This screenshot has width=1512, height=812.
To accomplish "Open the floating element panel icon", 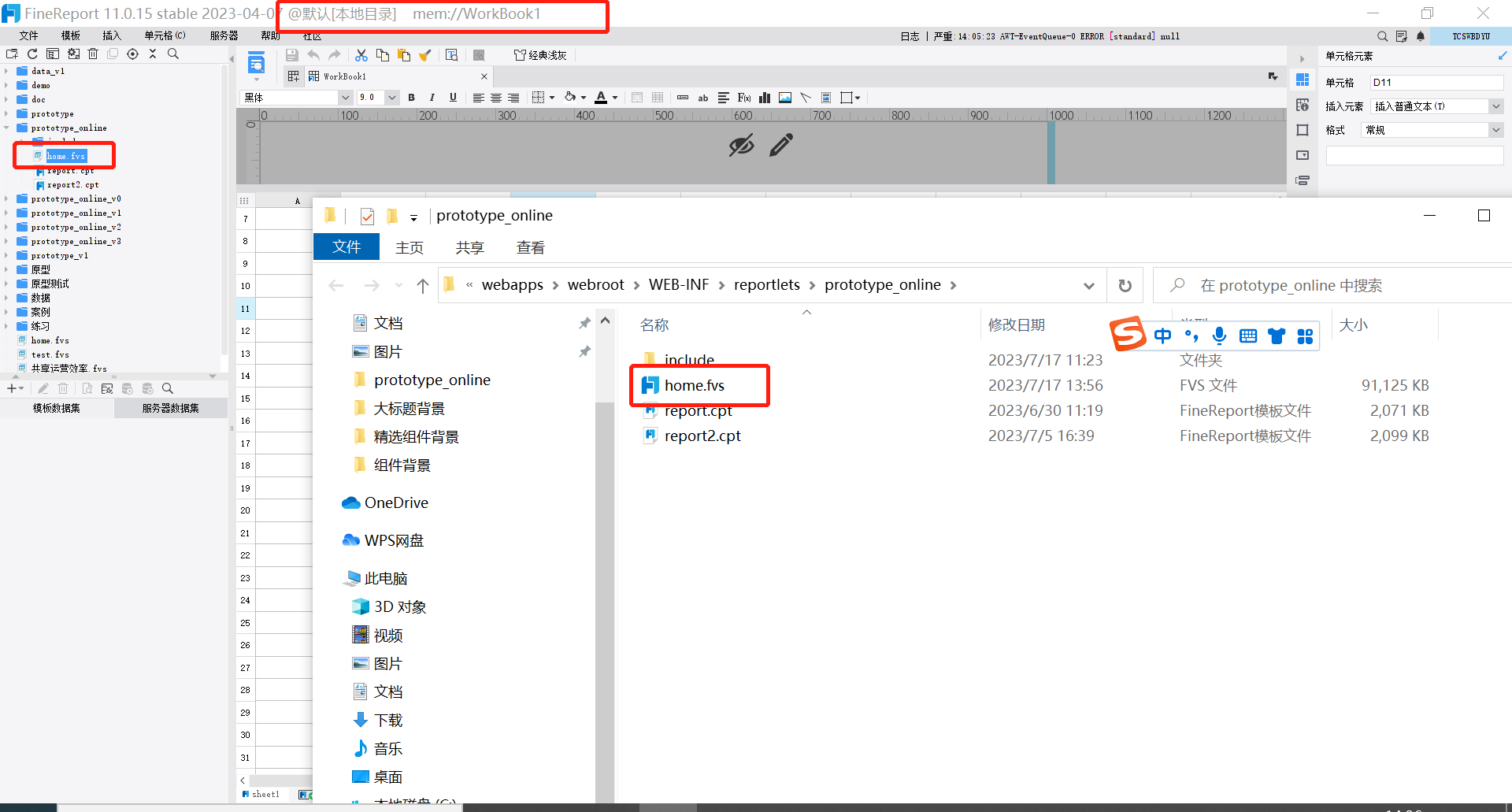I will [1303, 130].
